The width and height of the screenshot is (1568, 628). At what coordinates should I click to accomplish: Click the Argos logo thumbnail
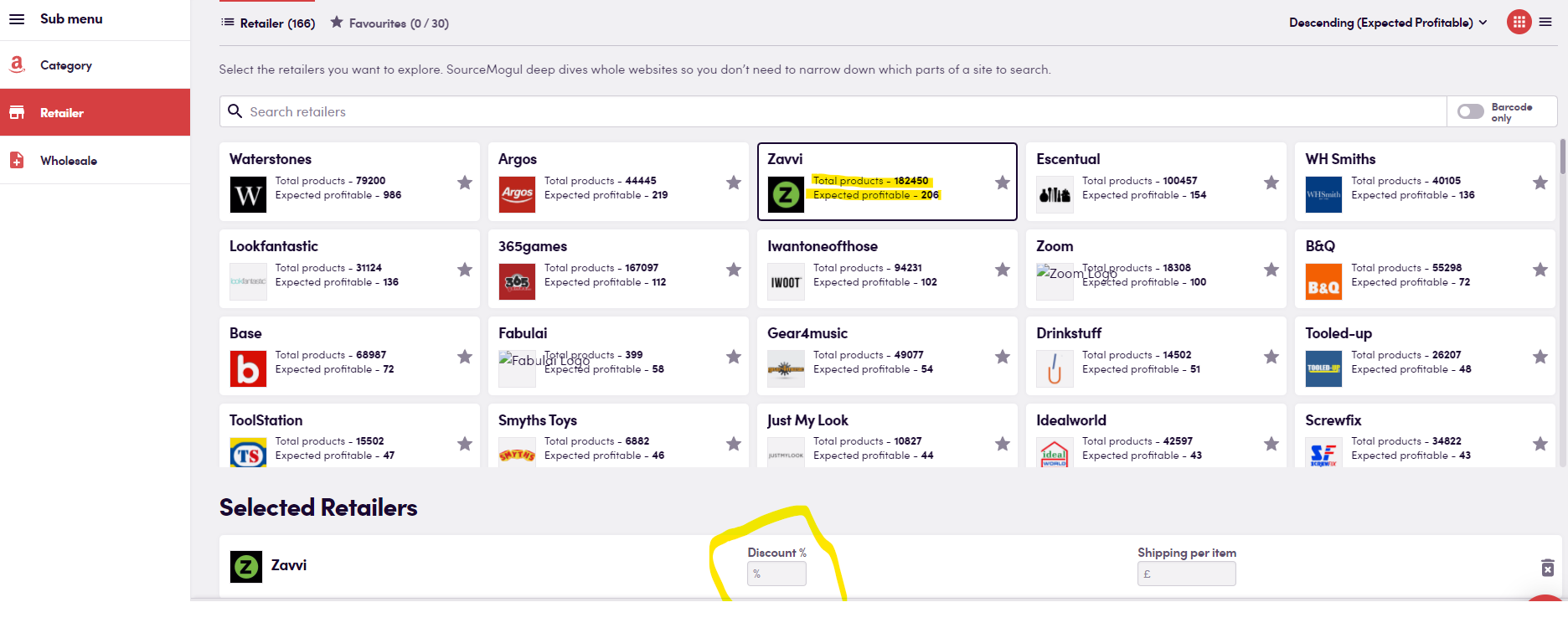tap(517, 195)
